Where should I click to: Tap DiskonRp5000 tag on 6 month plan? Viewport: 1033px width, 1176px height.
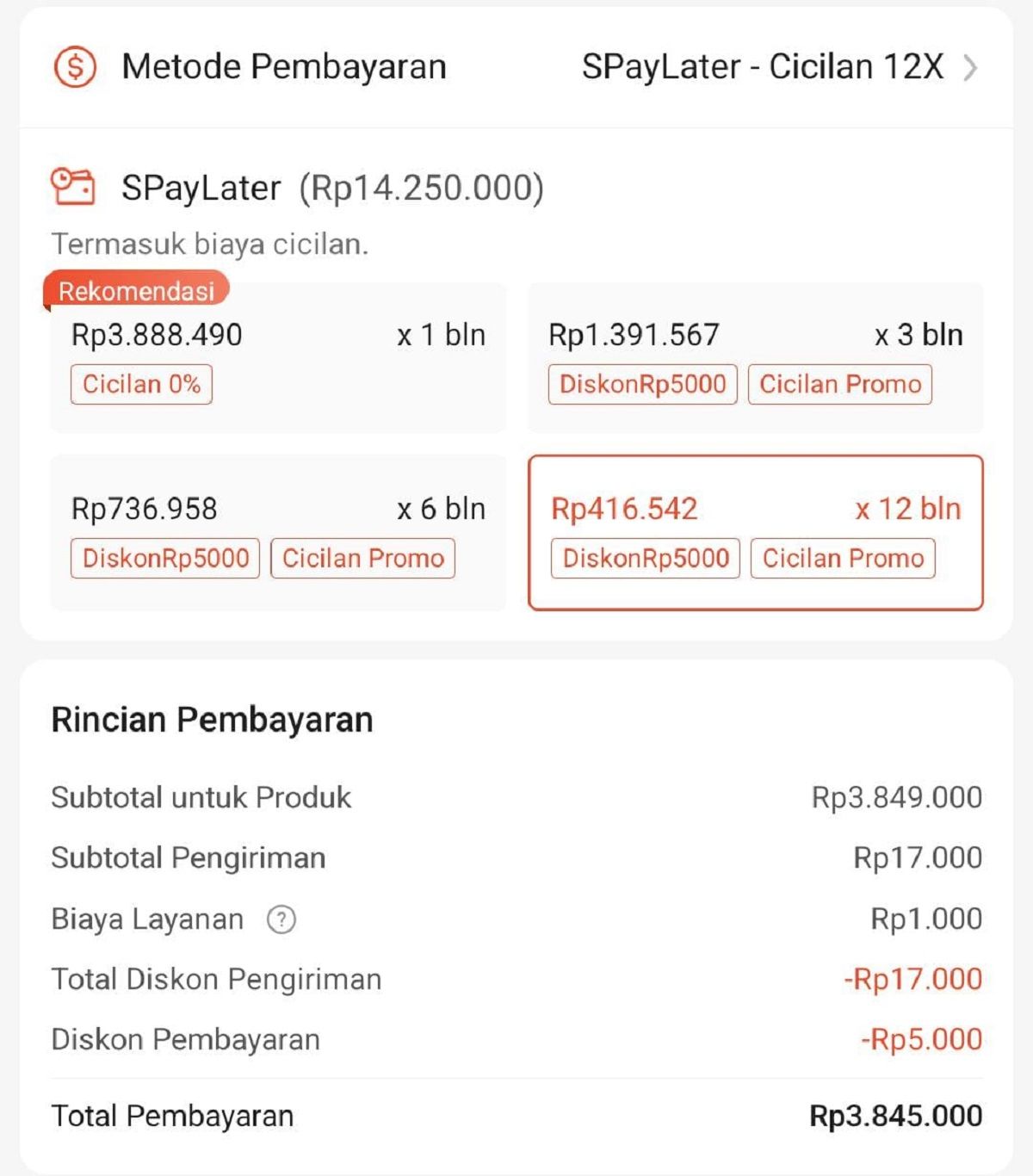[x=165, y=558]
